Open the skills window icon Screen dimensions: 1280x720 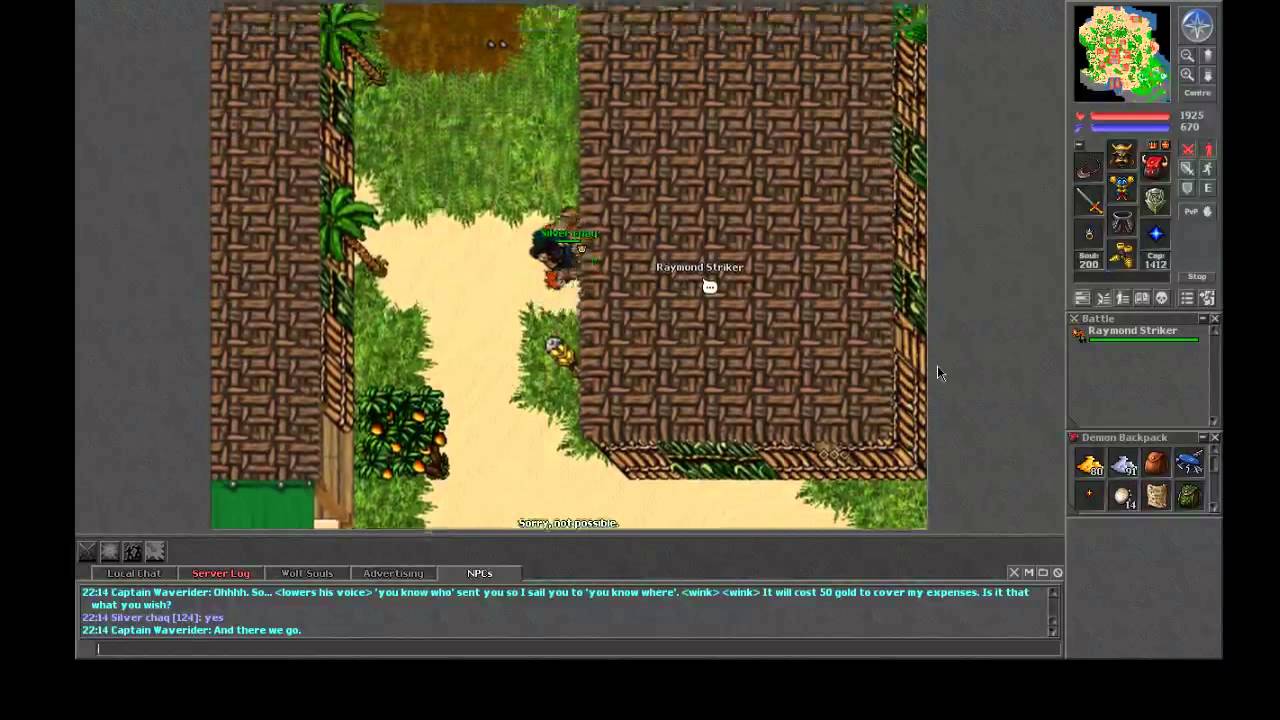[1083, 297]
